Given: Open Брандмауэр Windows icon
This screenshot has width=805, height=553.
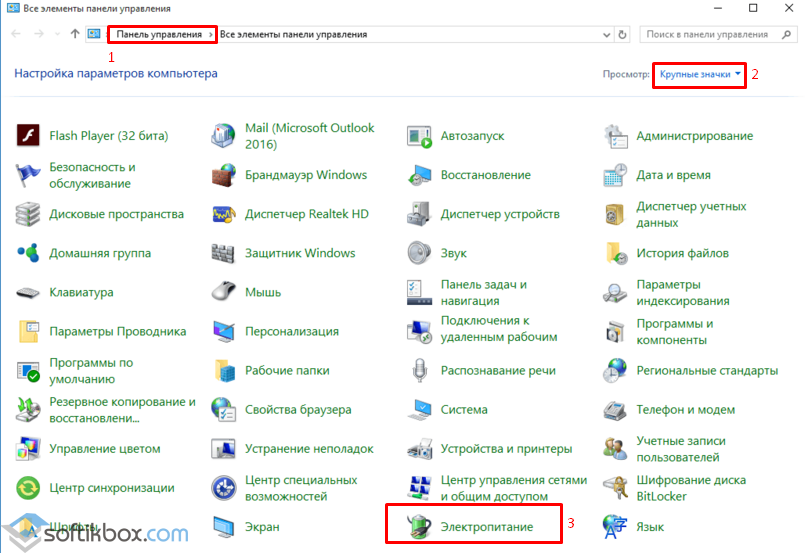Looking at the screenshot, I should click(x=224, y=175).
